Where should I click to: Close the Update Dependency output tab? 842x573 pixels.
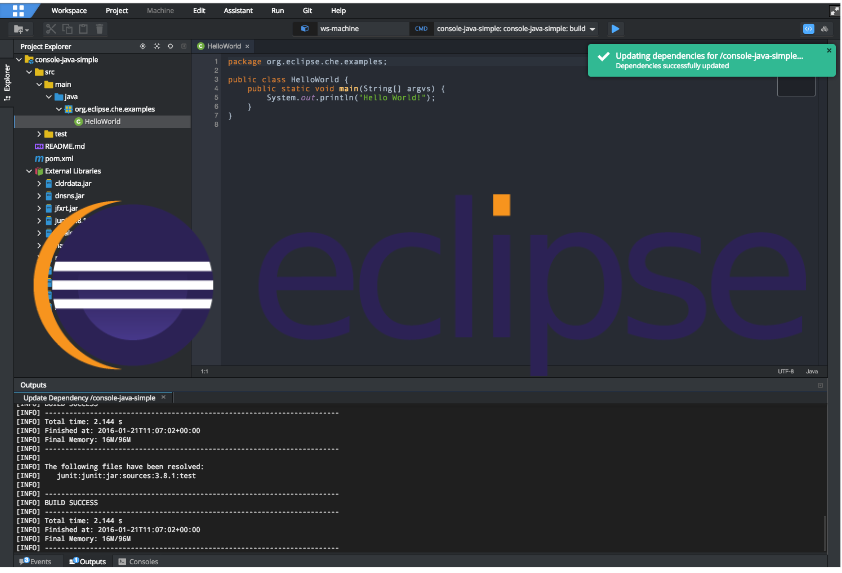coord(163,397)
